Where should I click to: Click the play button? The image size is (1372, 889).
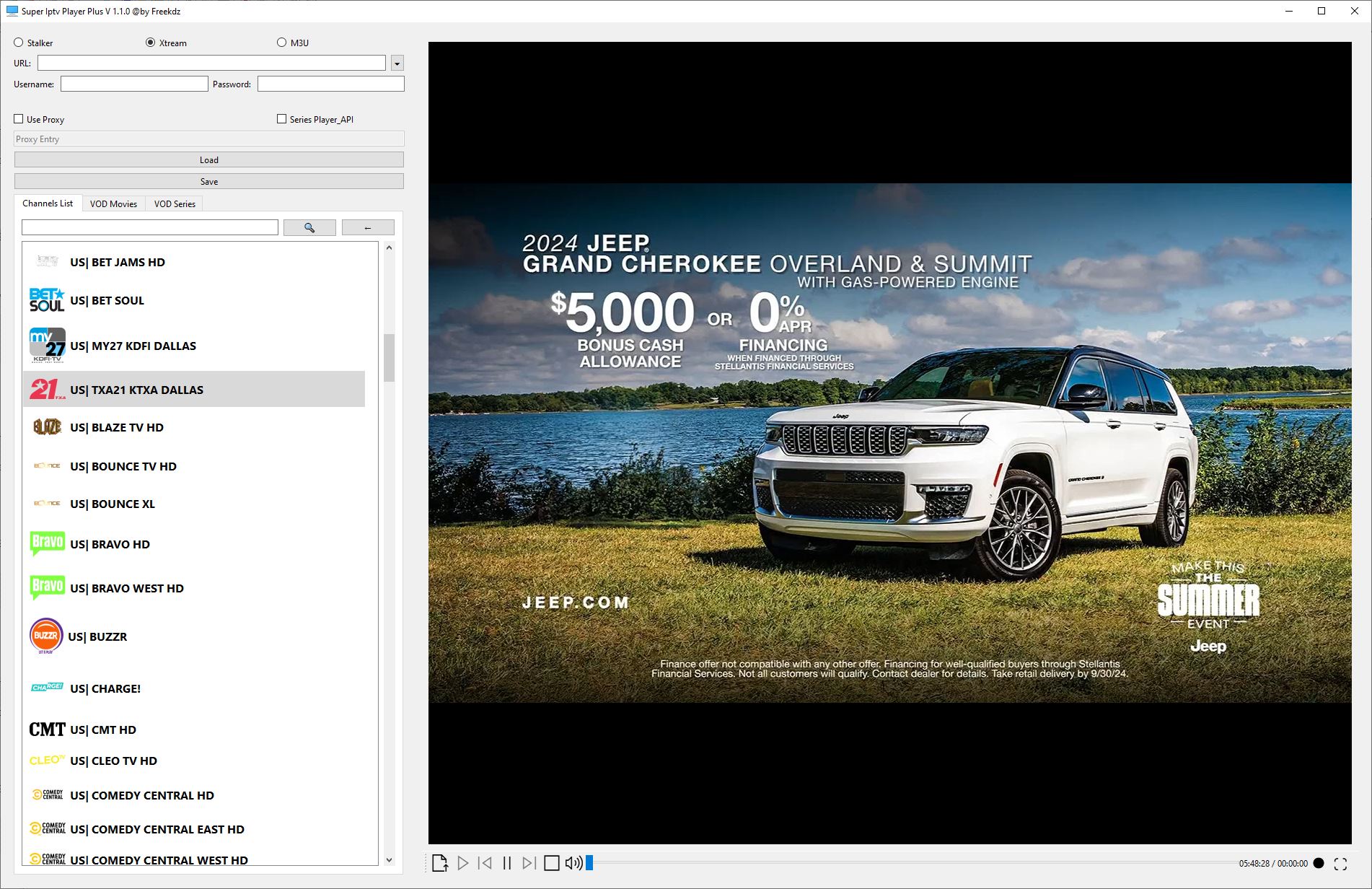[463, 863]
